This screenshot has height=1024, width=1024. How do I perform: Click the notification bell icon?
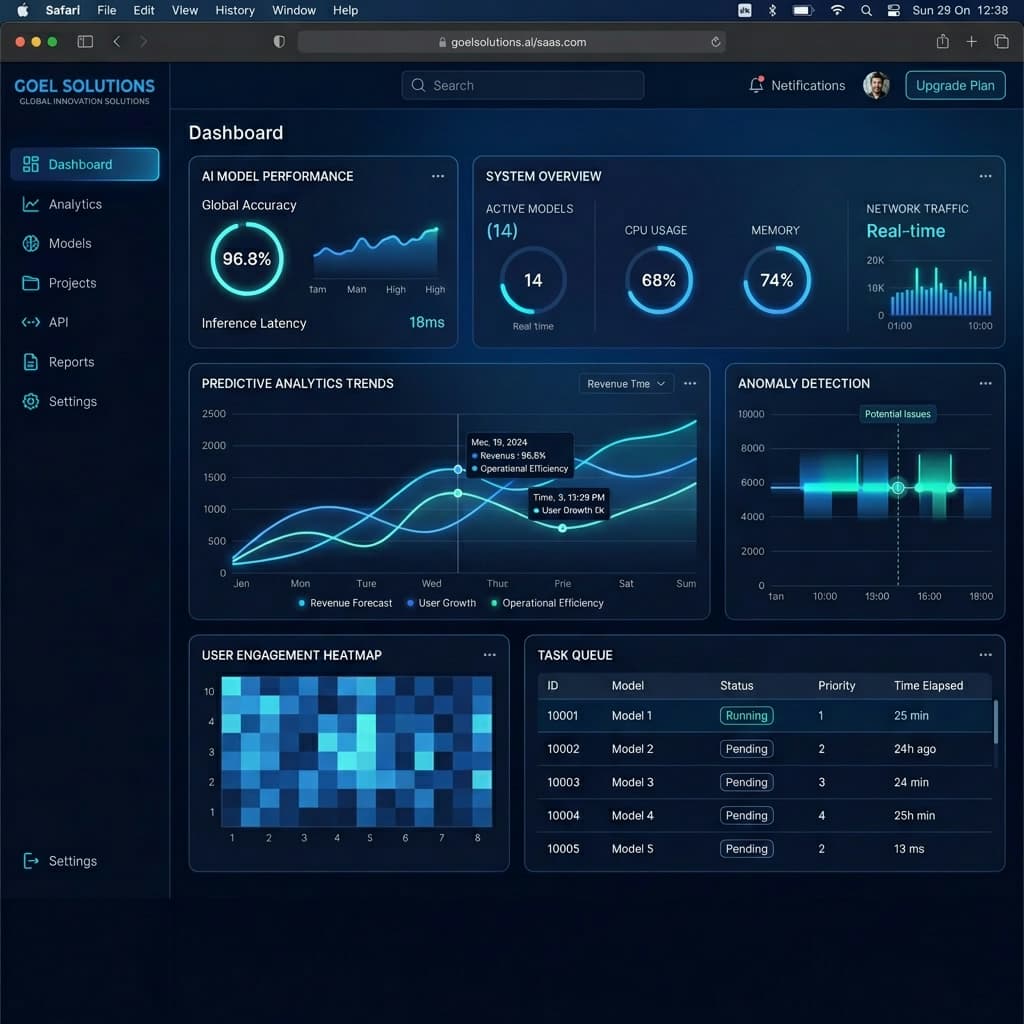[756, 85]
